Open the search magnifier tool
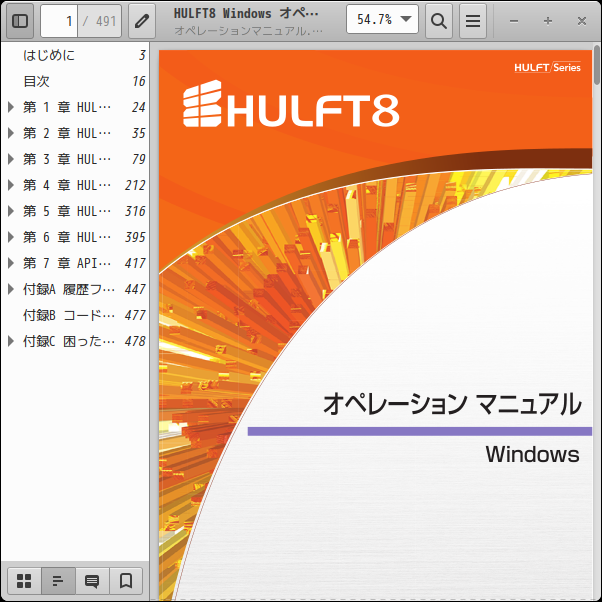Image resolution: width=602 pixels, height=602 pixels. (438, 21)
